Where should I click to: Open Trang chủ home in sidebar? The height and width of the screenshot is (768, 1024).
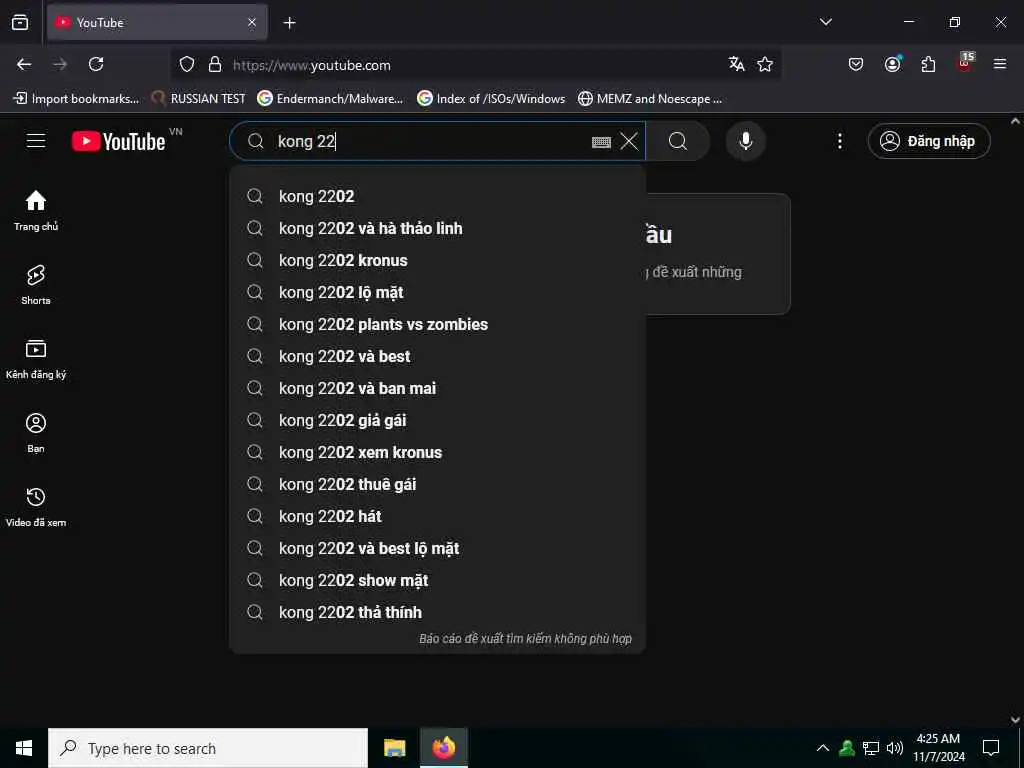[x=36, y=210]
